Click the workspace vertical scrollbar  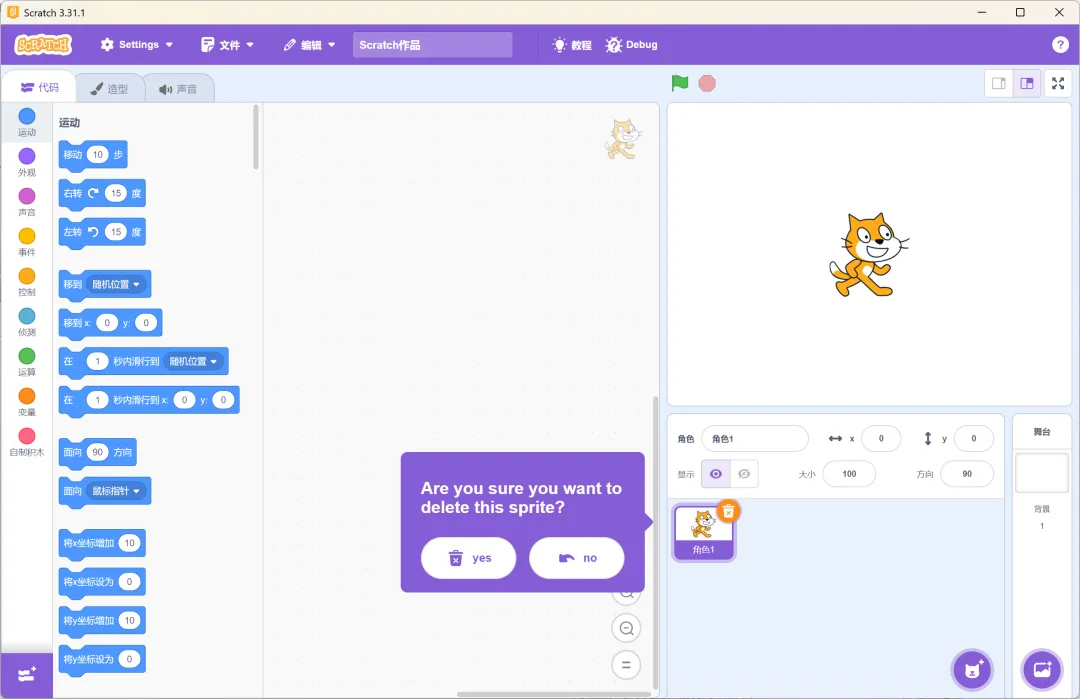(x=655, y=543)
